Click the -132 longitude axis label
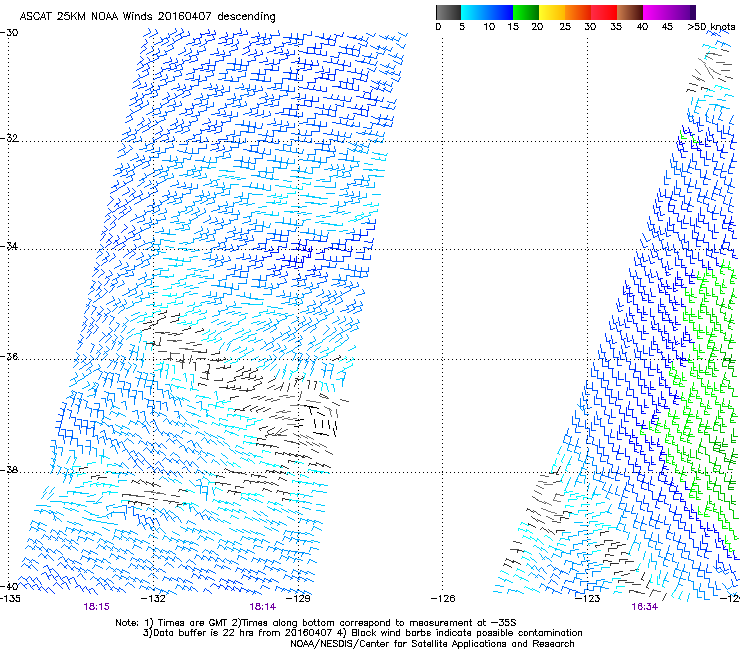 (154, 599)
